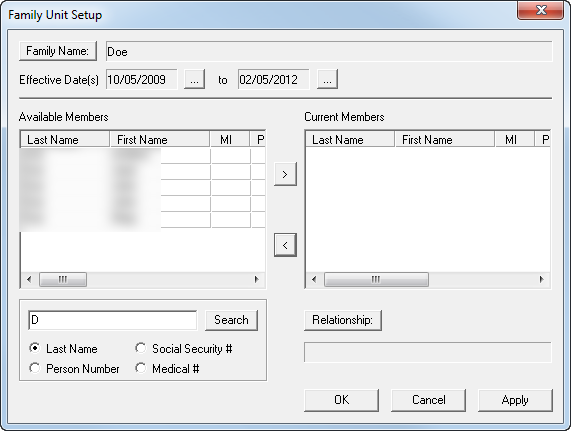The image size is (571, 431).
Task: Choose Medical # search option
Action: pyautogui.click(x=141, y=368)
